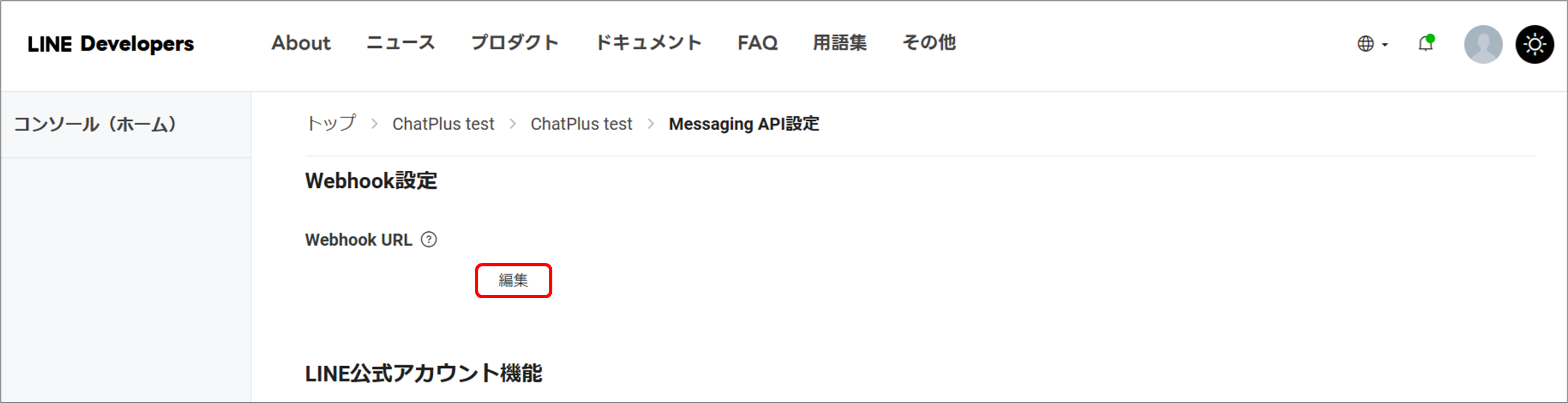
Task: Click the トップ breadcrumb link
Action: point(331,124)
